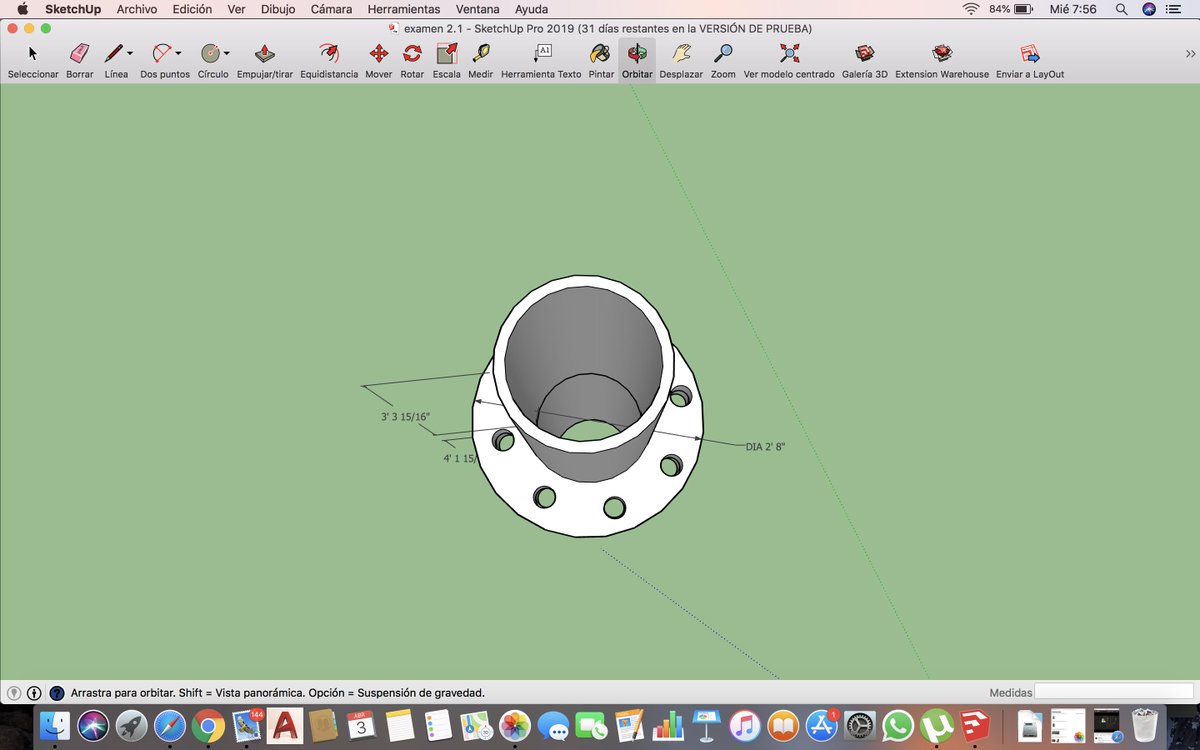Open Finder from the dock
This screenshot has height=750, width=1200.
pyautogui.click(x=54, y=724)
